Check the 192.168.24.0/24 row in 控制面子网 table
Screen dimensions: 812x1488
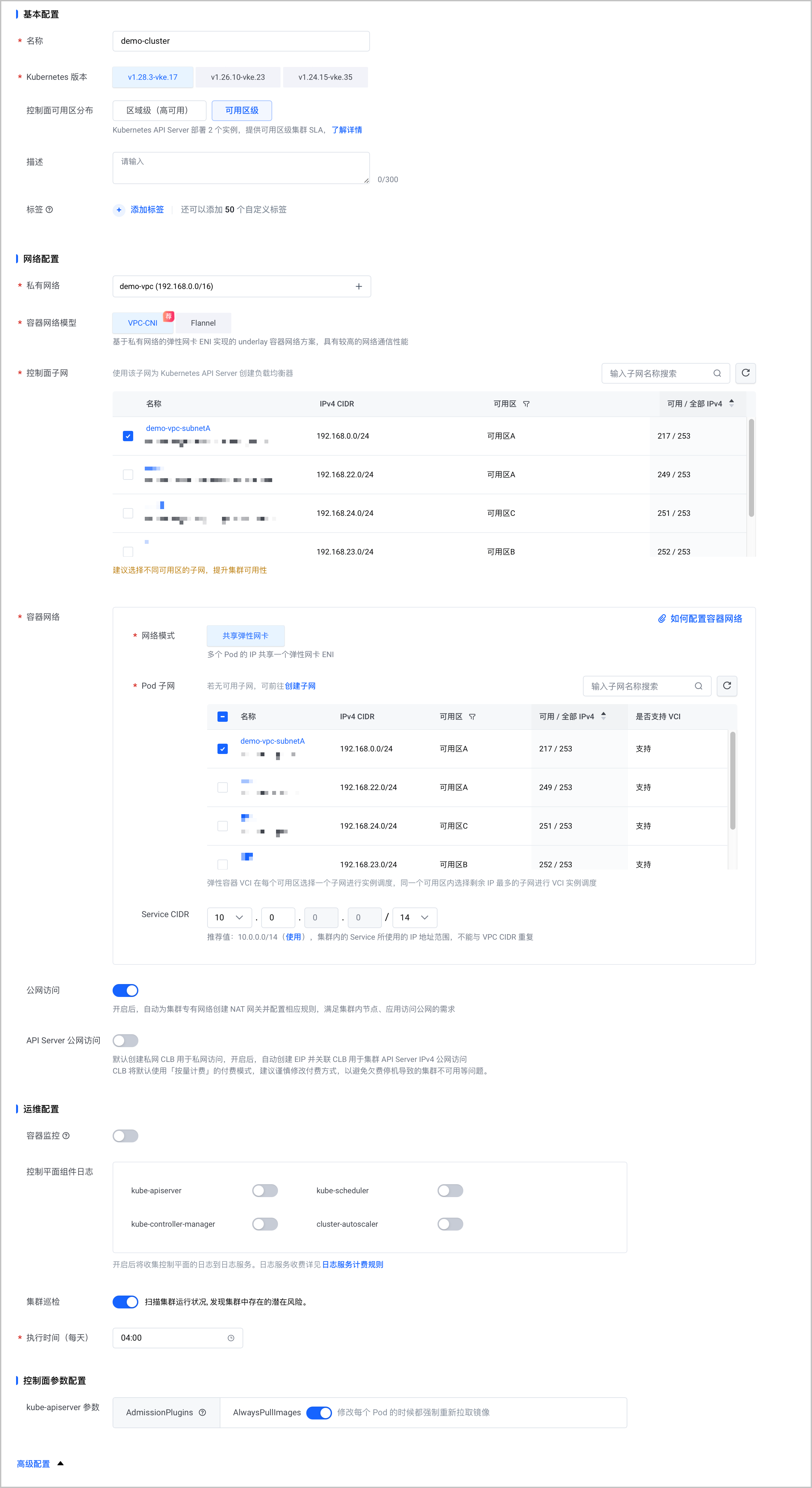point(128,514)
